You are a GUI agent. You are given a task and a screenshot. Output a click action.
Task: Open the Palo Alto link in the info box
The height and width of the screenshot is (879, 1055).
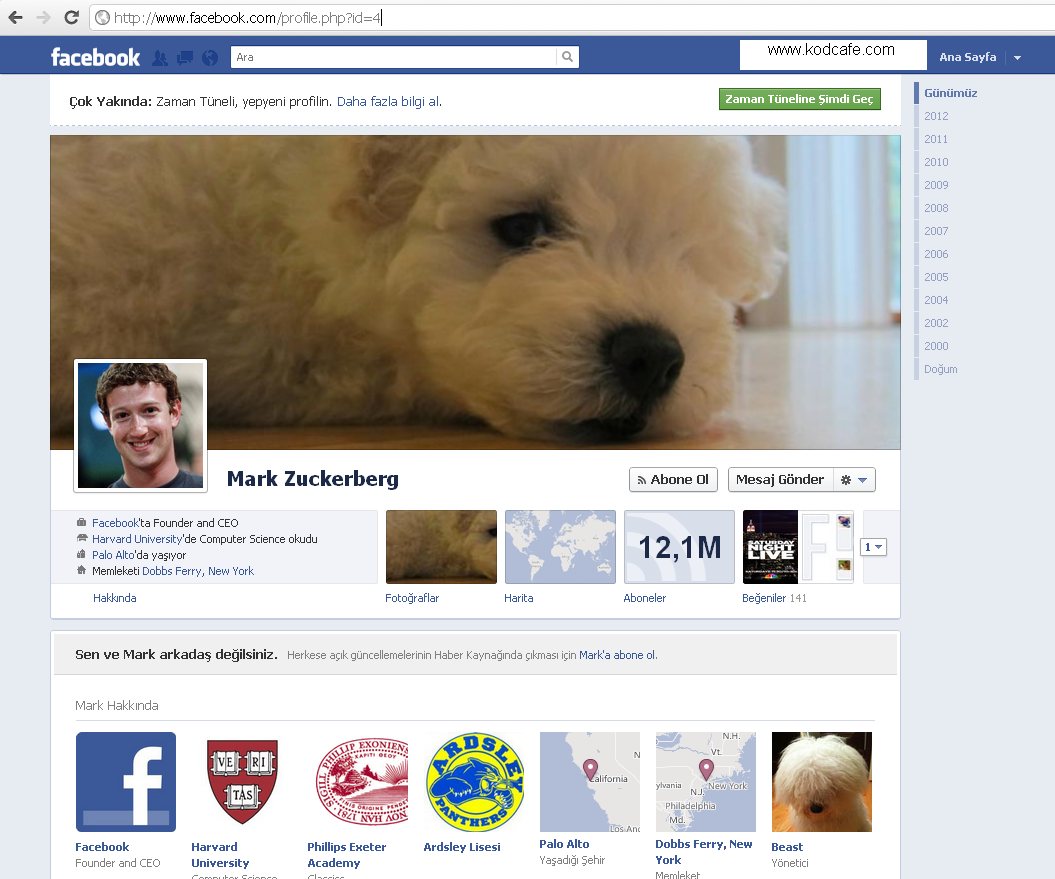pos(113,555)
